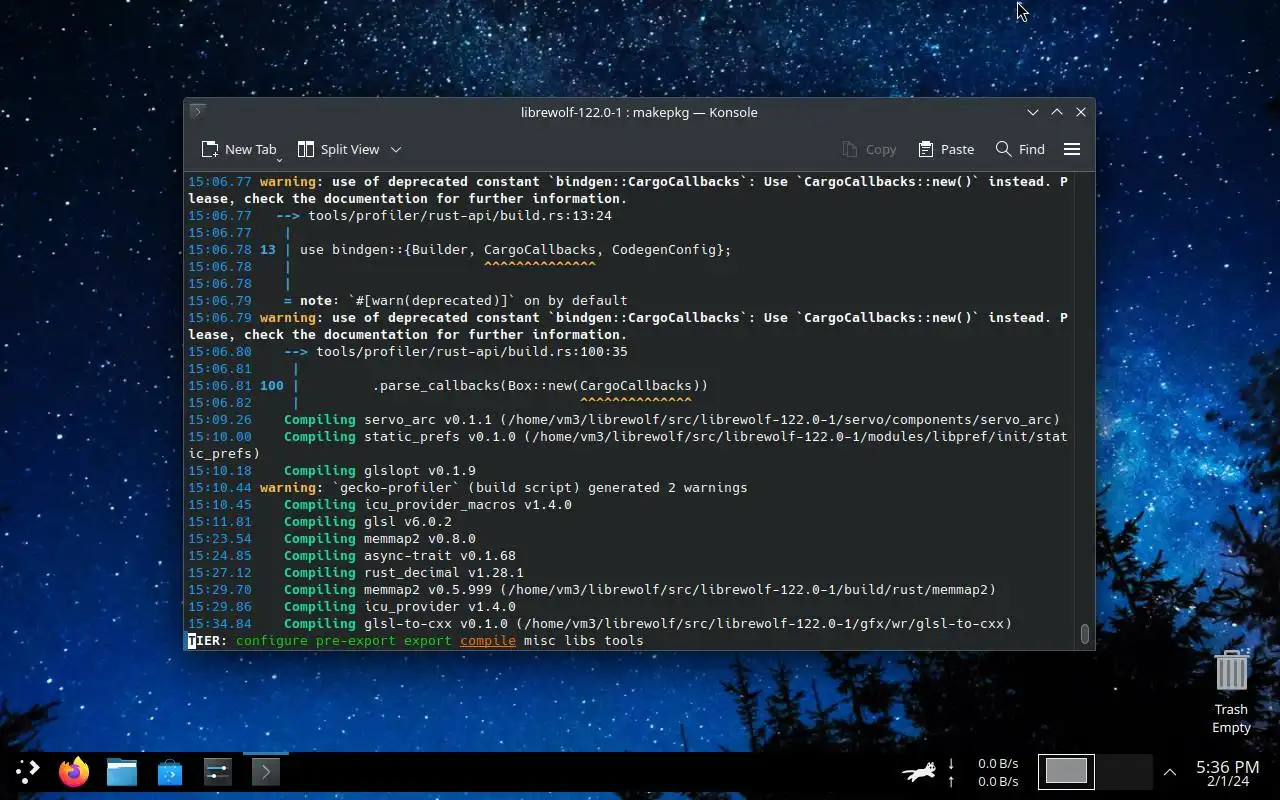Screen dimensions: 1280x800
Task: Switch to the first virtual desktop in the pager
Action: click(x=1066, y=771)
